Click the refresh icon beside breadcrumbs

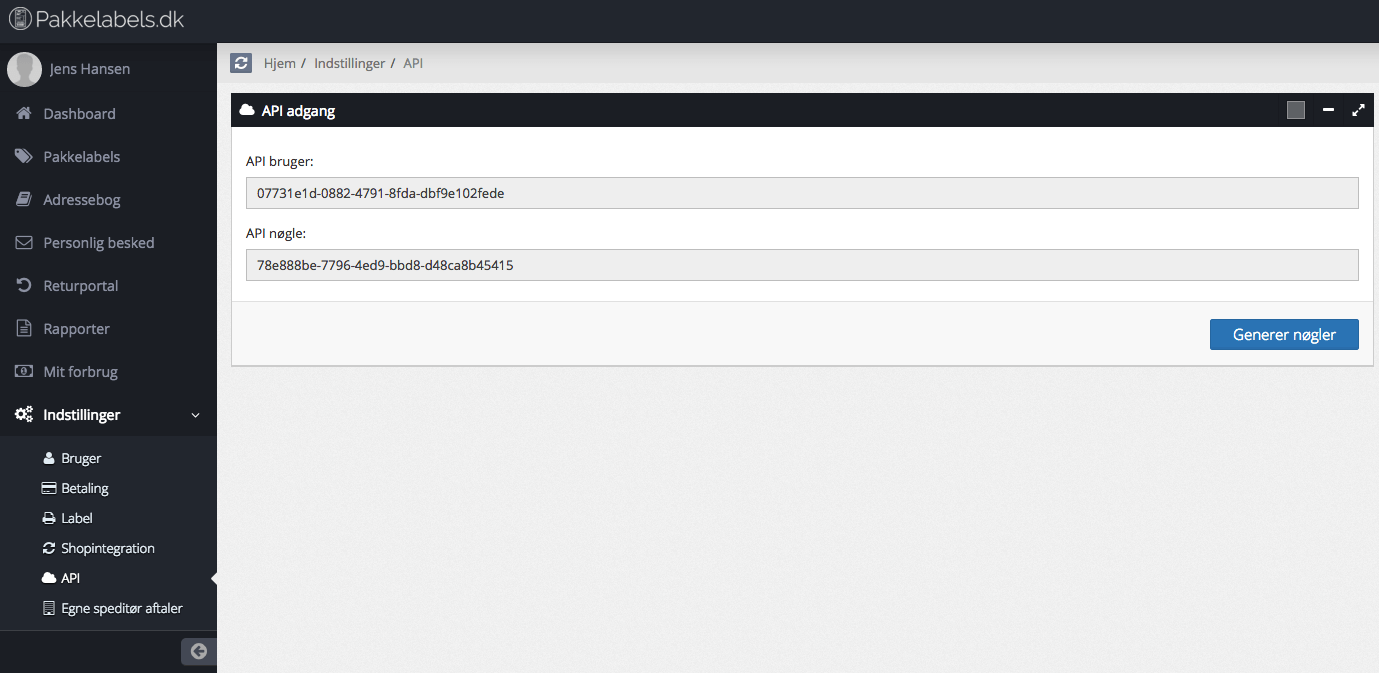(x=241, y=63)
